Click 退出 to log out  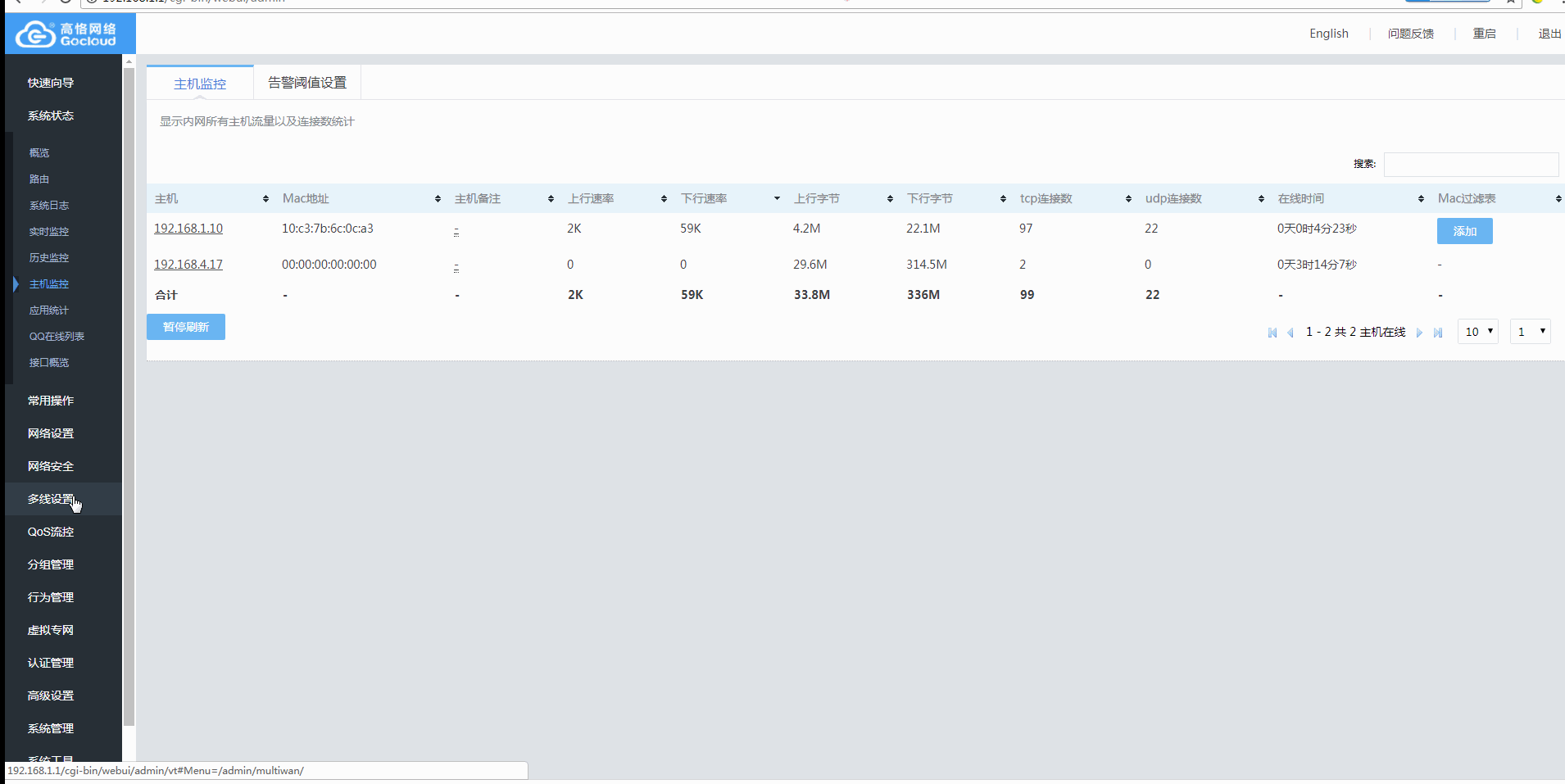click(1549, 34)
